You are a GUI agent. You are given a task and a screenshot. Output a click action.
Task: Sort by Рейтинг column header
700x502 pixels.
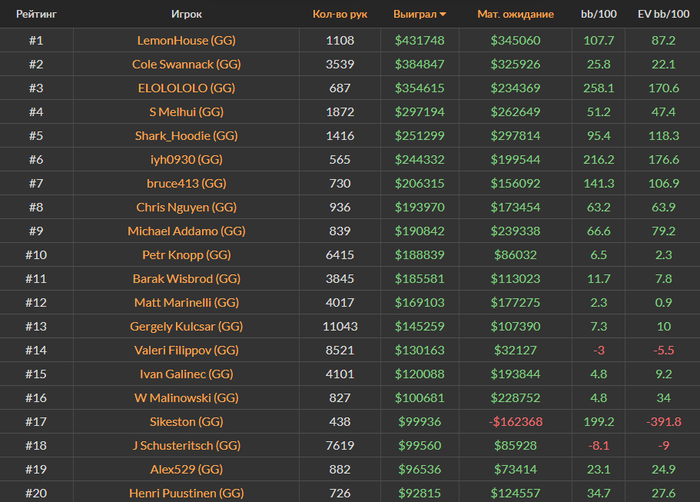36,14
